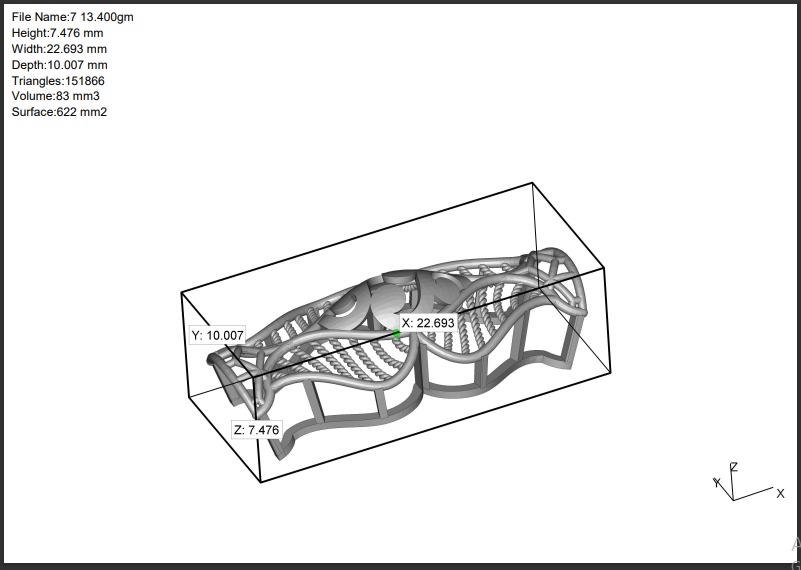Image resolution: width=801 pixels, height=570 pixels.
Task: Select the X: 22.693 dimension label
Action: pyautogui.click(x=428, y=323)
